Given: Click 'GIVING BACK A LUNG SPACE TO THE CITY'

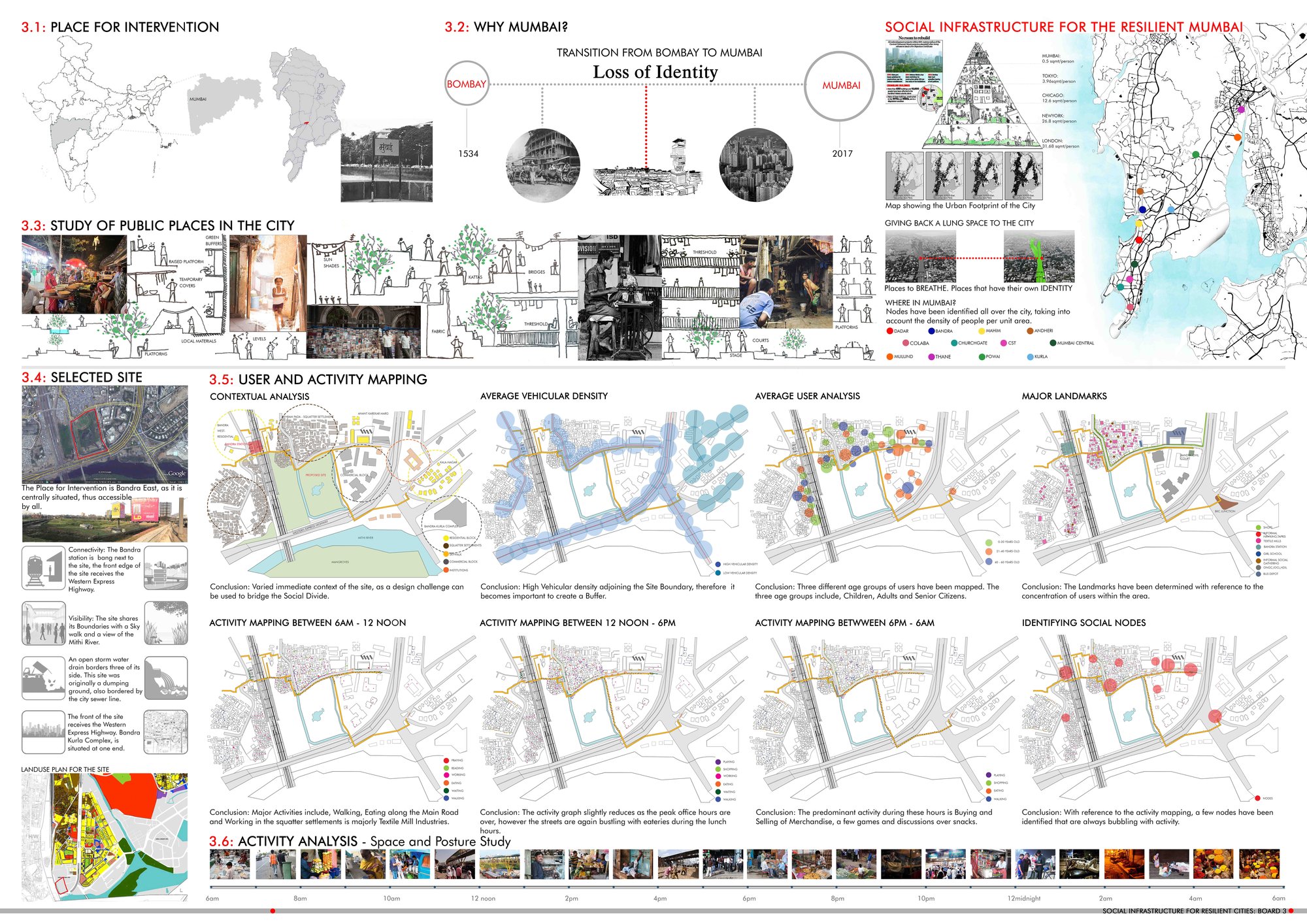Looking at the screenshot, I should (x=959, y=223).
